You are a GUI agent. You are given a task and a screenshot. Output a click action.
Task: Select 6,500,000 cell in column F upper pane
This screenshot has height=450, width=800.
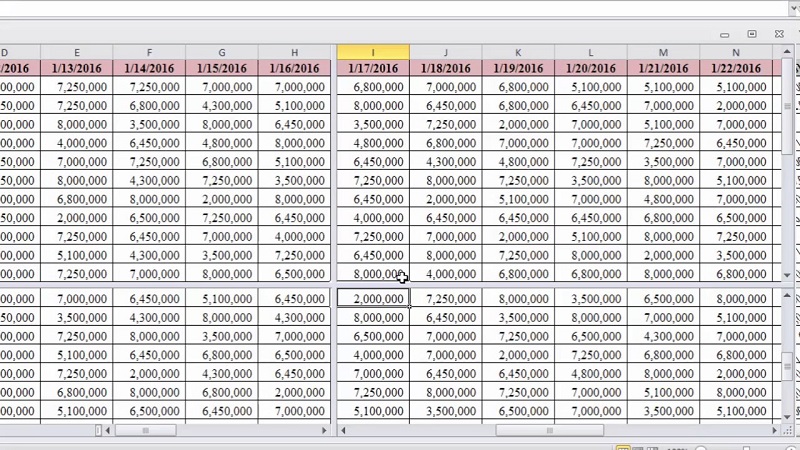tap(149, 218)
